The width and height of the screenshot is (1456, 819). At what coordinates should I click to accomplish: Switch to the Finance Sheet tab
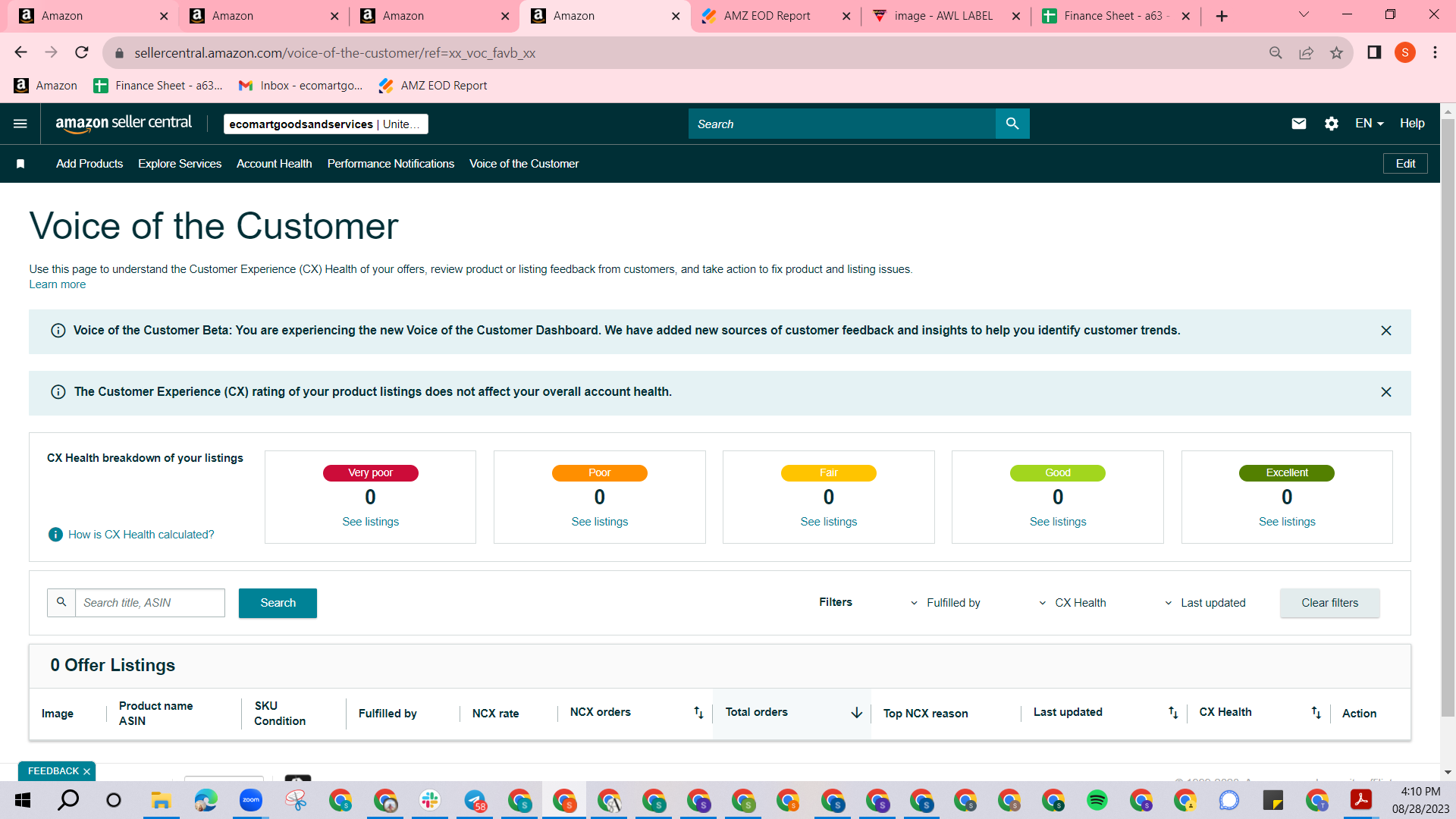pyautogui.click(x=1116, y=16)
